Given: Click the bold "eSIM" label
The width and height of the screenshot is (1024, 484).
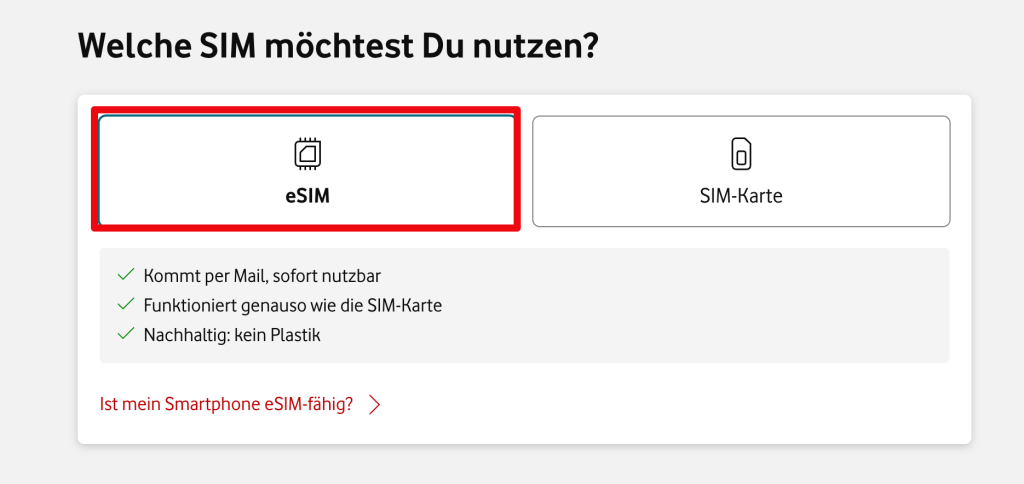Looking at the screenshot, I should click(x=306, y=197).
